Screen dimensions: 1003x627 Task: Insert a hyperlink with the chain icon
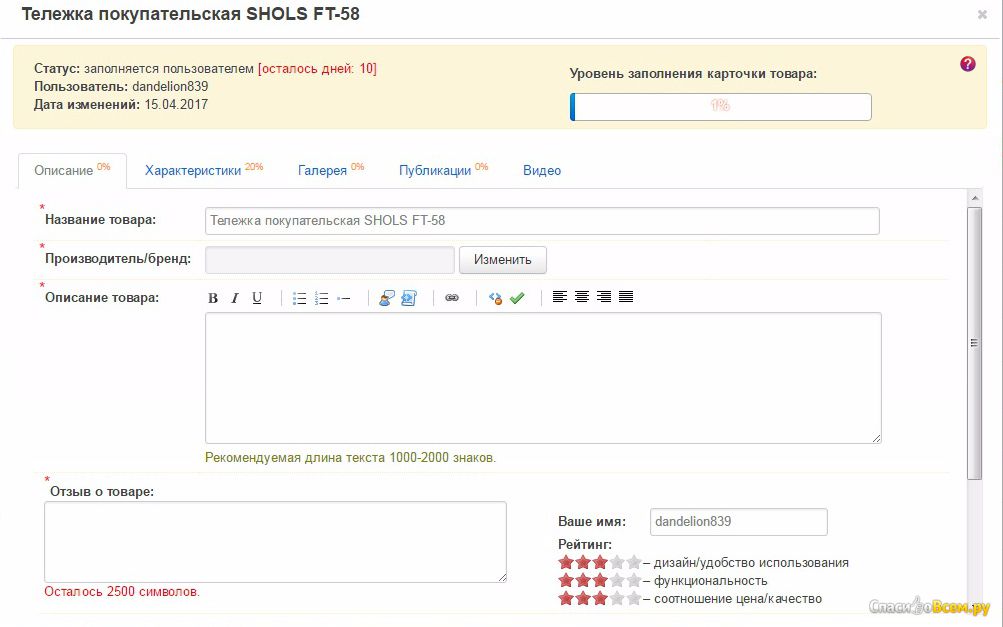[452, 298]
